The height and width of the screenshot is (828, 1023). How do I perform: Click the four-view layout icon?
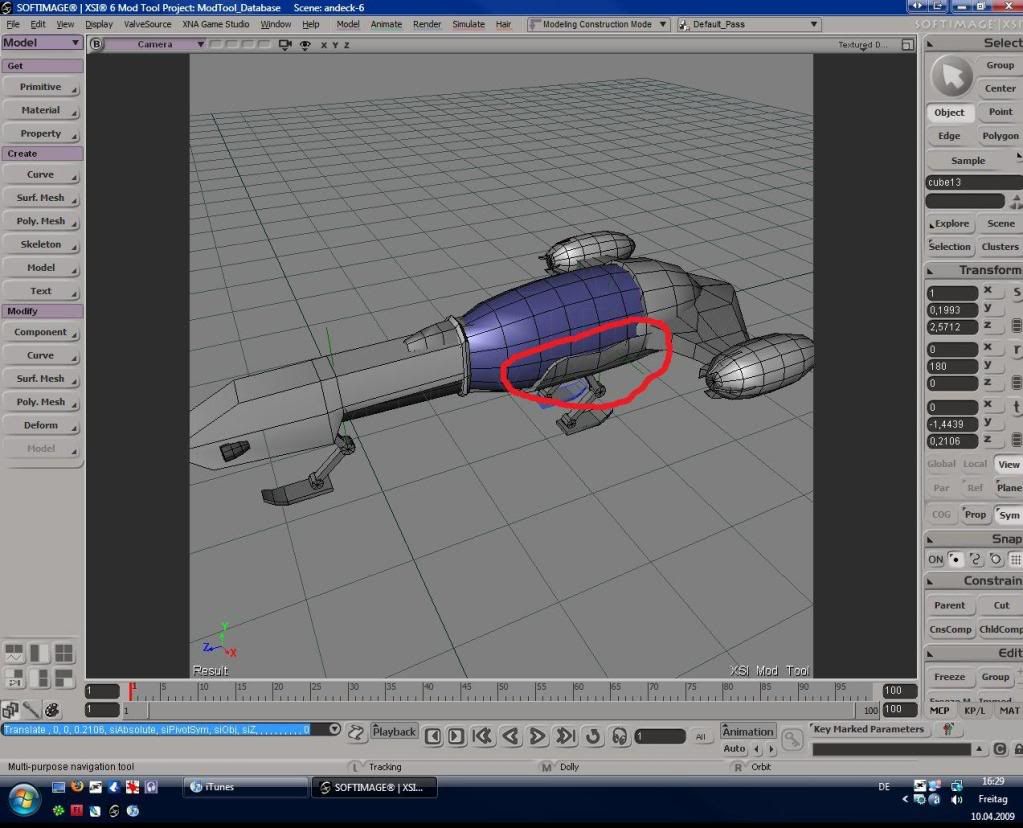(64, 653)
